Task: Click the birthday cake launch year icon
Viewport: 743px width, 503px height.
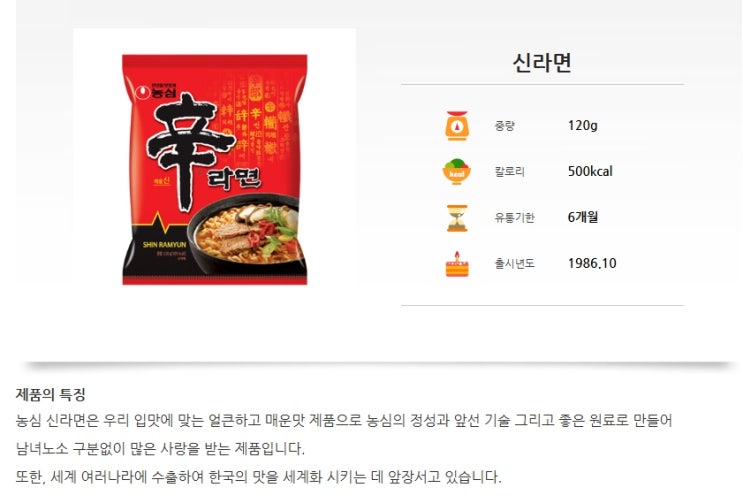Action: (457, 264)
